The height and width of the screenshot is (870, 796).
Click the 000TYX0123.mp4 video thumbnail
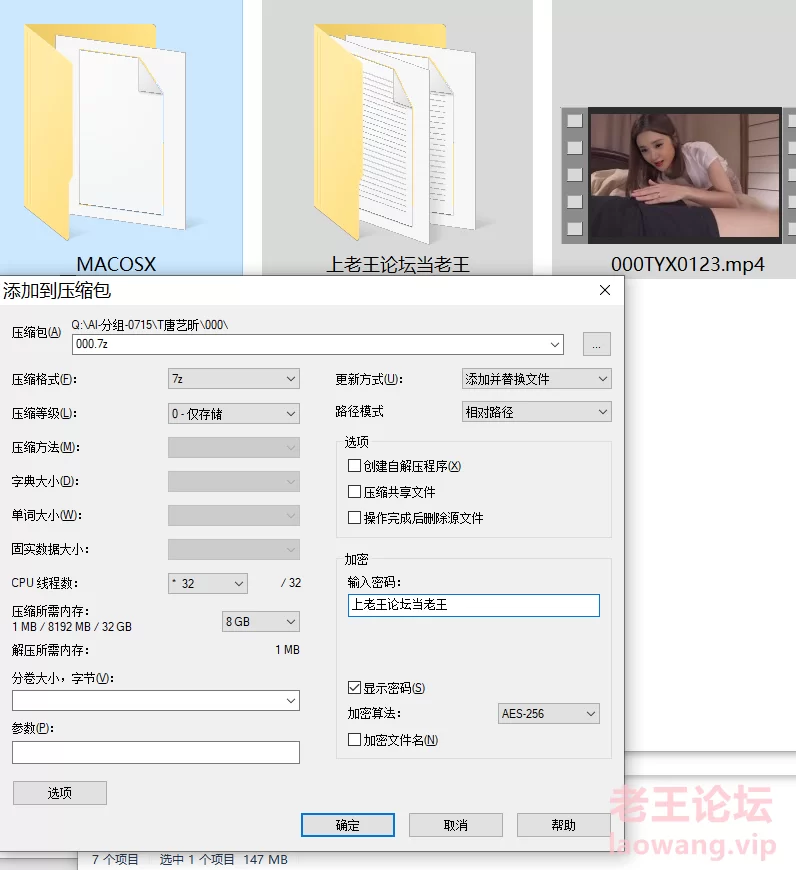(678, 175)
